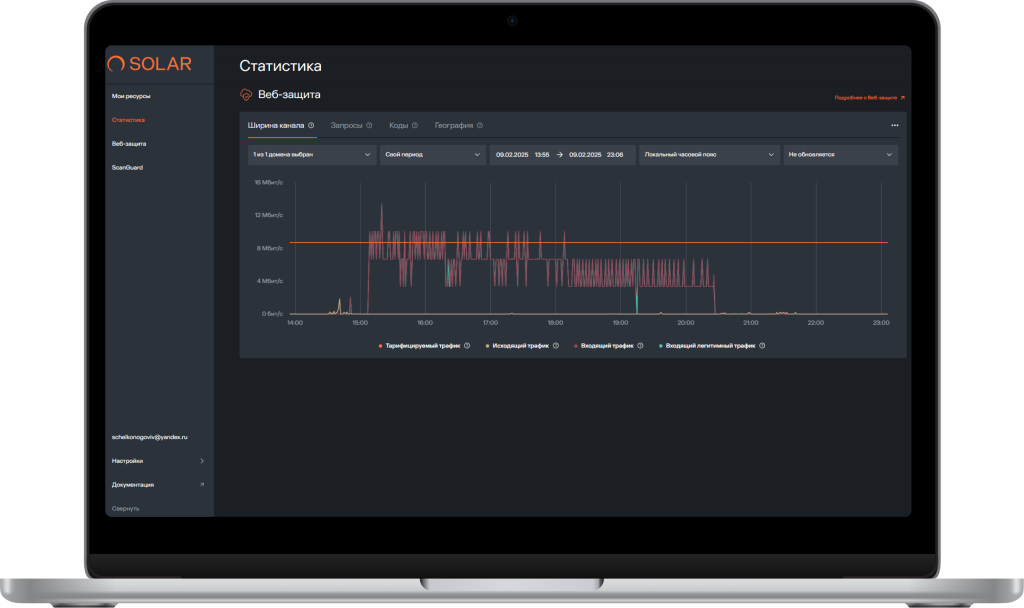Click the info icon beside География tab
The height and width of the screenshot is (608, 1024).
point(479,125)
